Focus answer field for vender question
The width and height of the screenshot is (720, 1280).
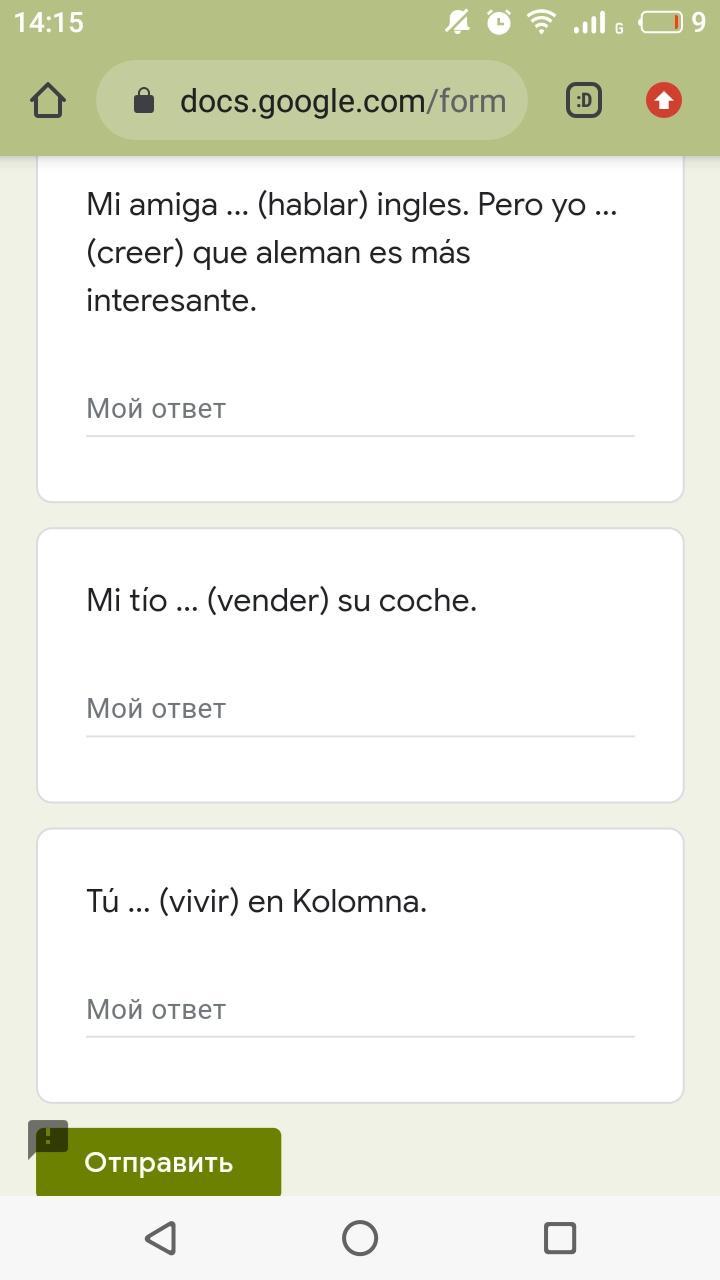[360, 709]
